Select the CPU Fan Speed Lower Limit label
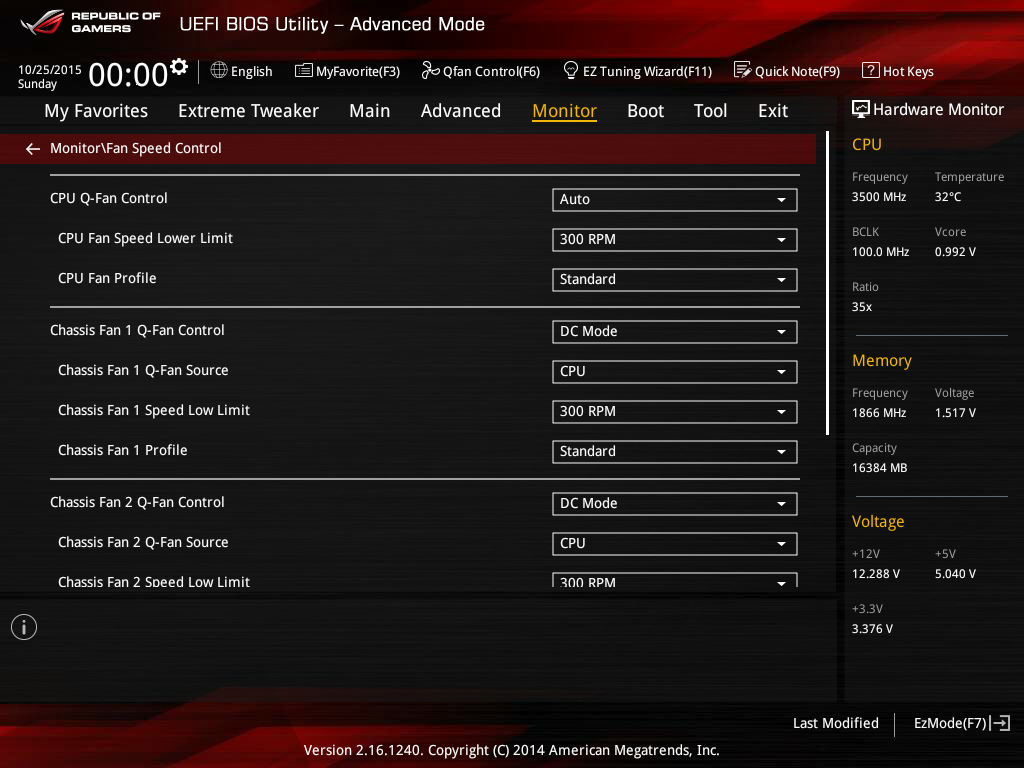This screenshot has width=1024, height=768. point(145,238)
